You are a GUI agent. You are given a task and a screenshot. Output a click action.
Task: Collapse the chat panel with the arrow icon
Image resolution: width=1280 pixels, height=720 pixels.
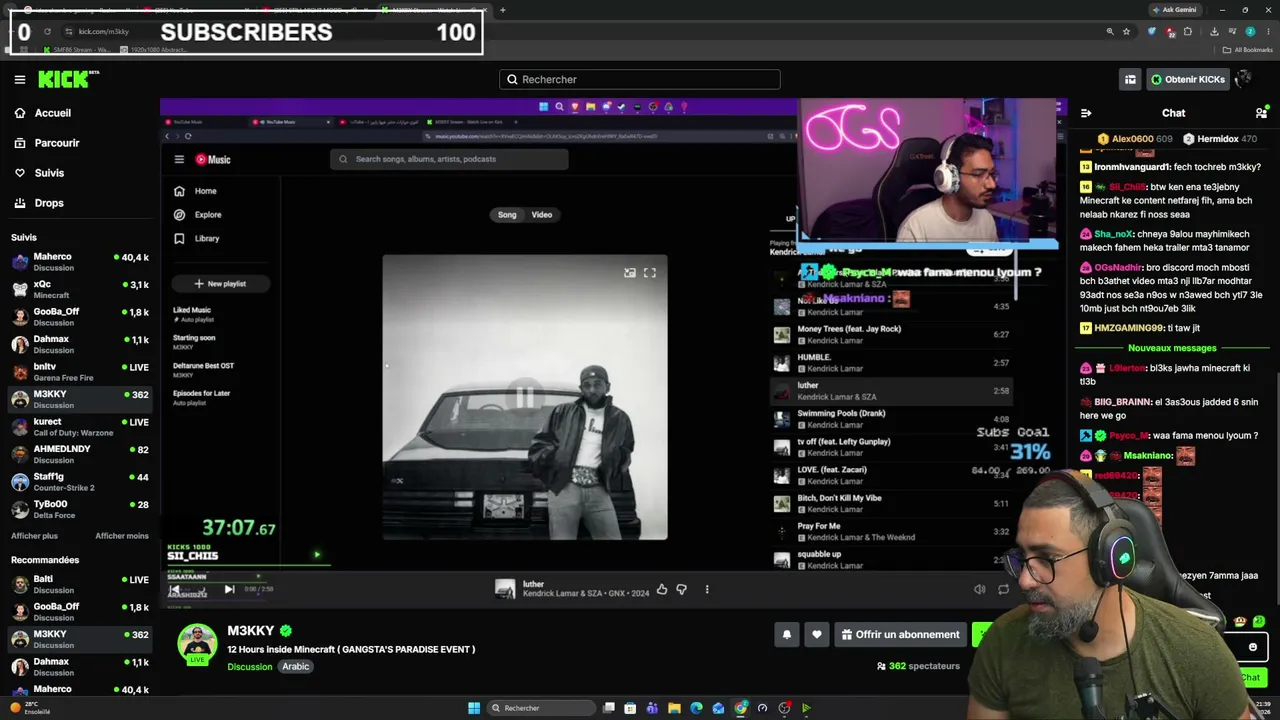pyautogui.click(x=1086, y=113)
